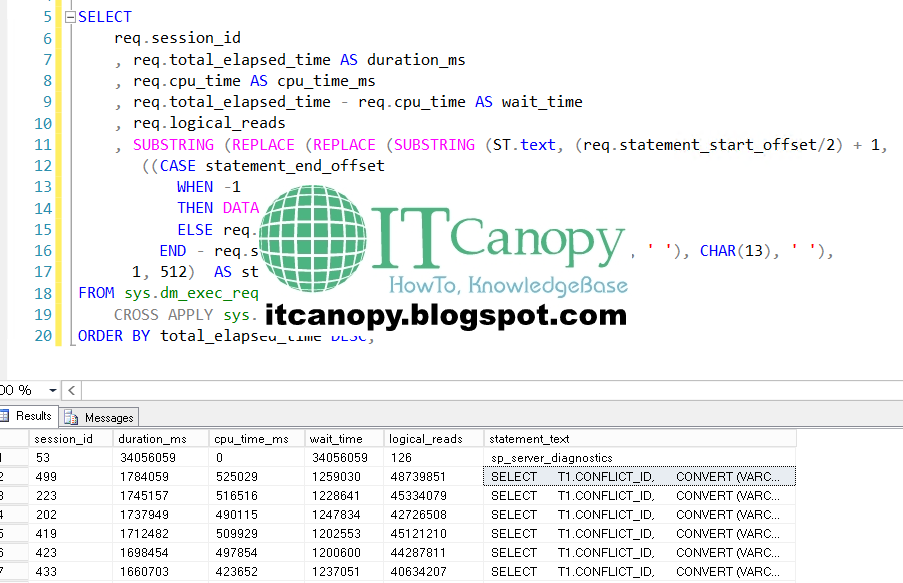Click the logical_reads cell 48739851

pos(434,477)
